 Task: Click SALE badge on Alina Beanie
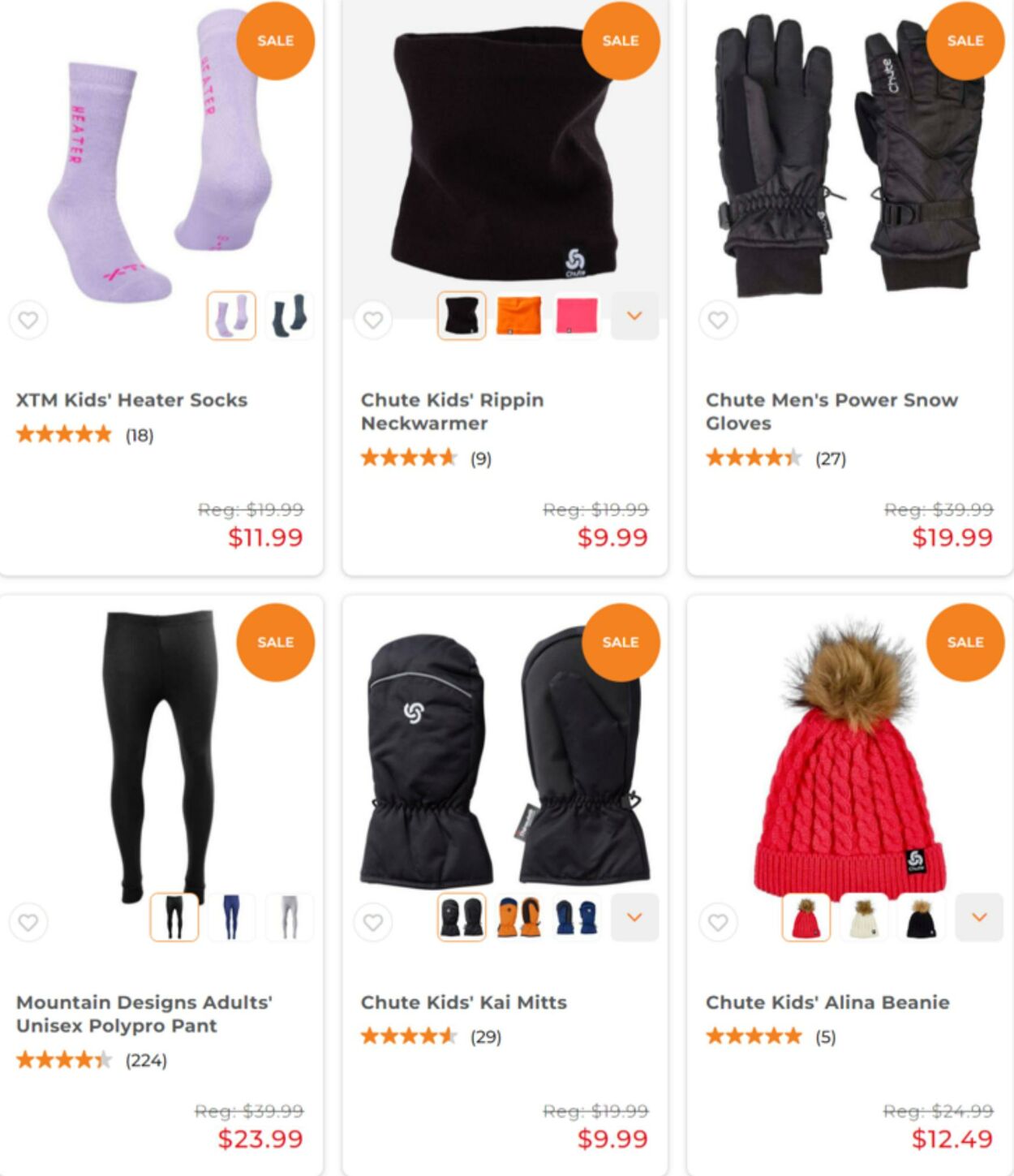coord(965,642)
